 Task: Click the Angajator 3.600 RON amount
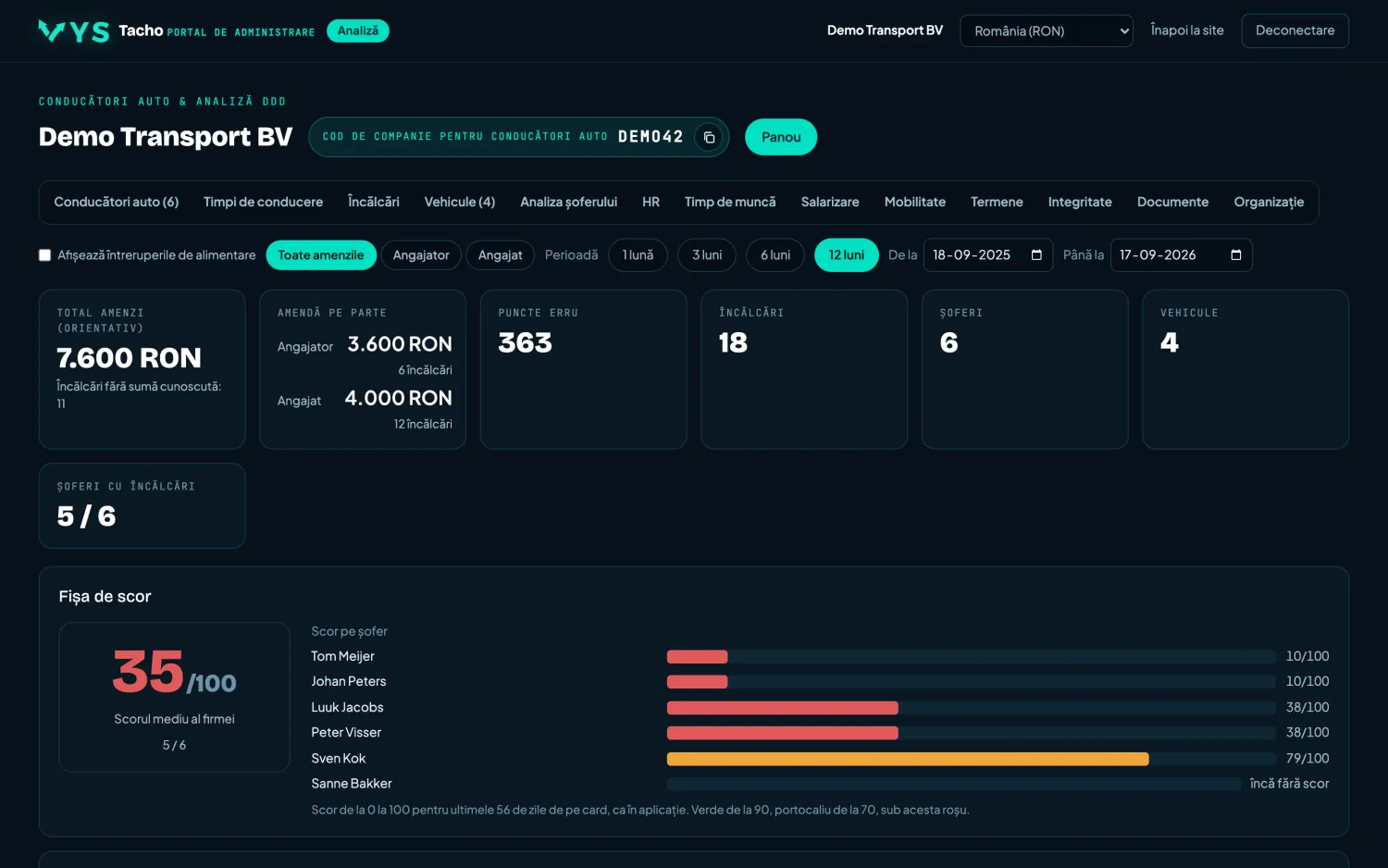(x=400, y=344)
